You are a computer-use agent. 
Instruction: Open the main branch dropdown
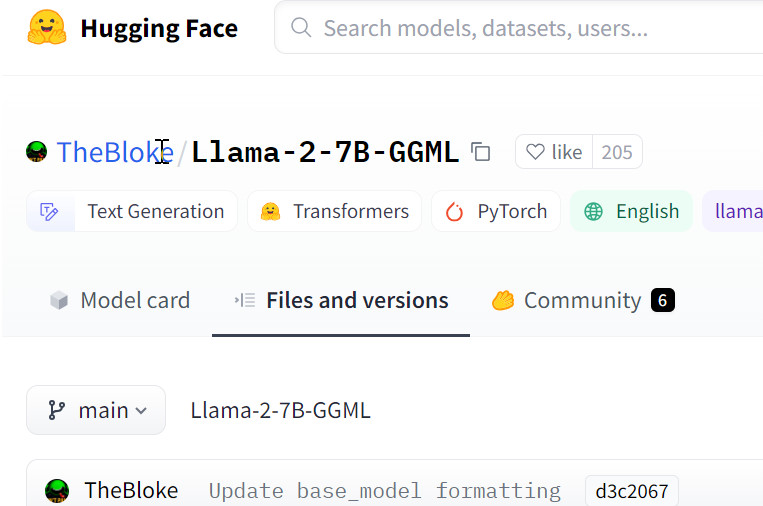(x=96, y=410)
